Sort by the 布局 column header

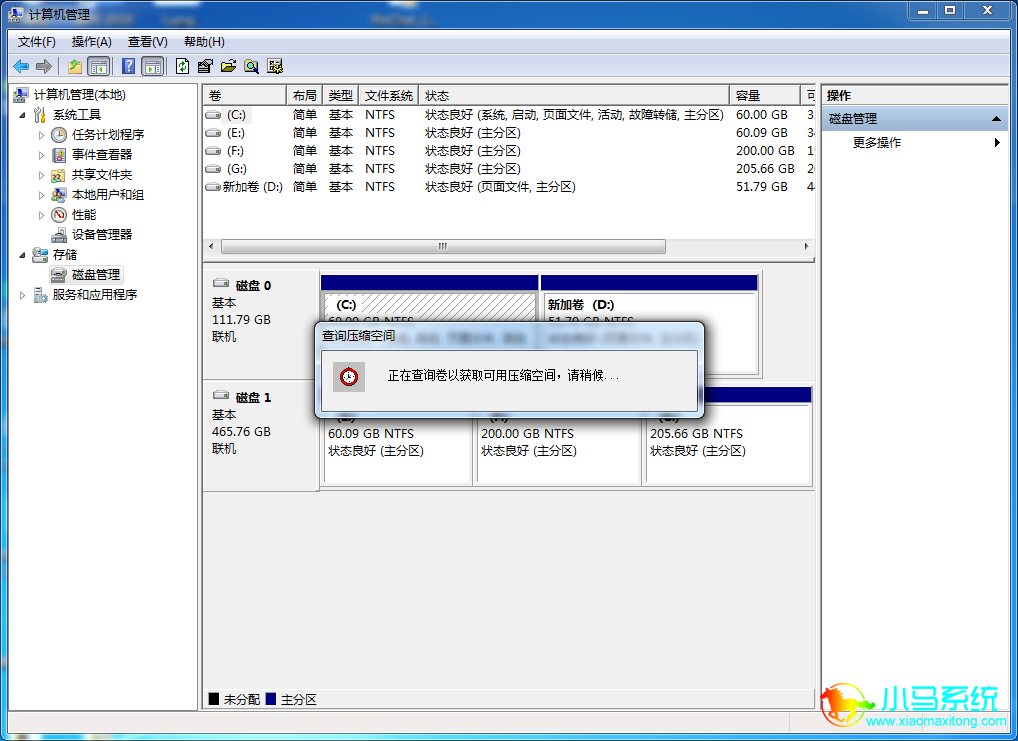[x=304, y=95]
